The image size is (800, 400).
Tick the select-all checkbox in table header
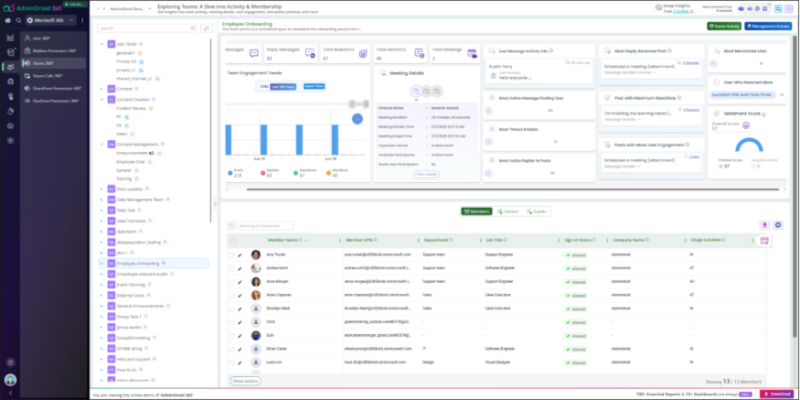click(x=233, y=241)
